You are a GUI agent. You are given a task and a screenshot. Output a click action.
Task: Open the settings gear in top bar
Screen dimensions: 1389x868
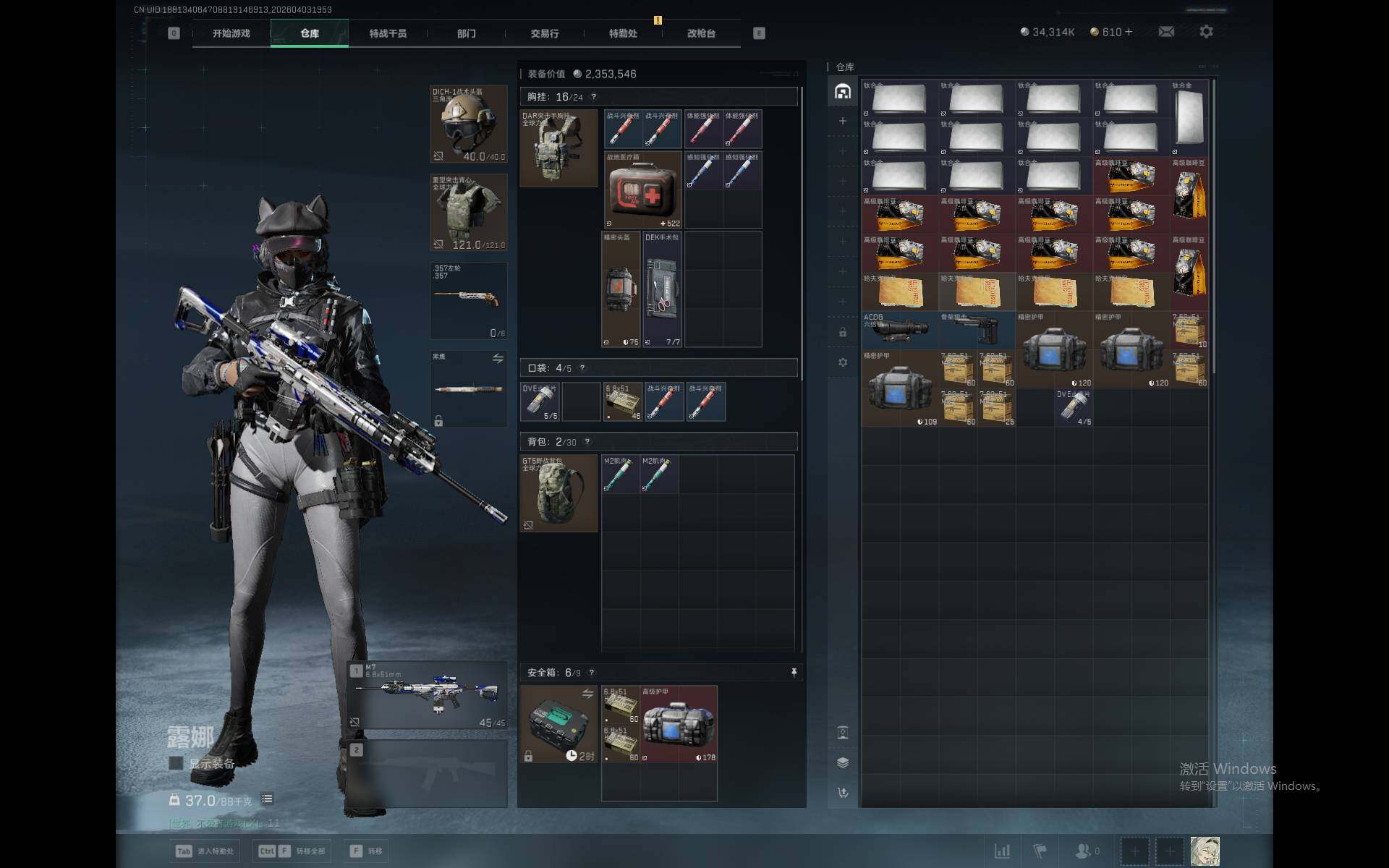click(x=1206, y=32)
